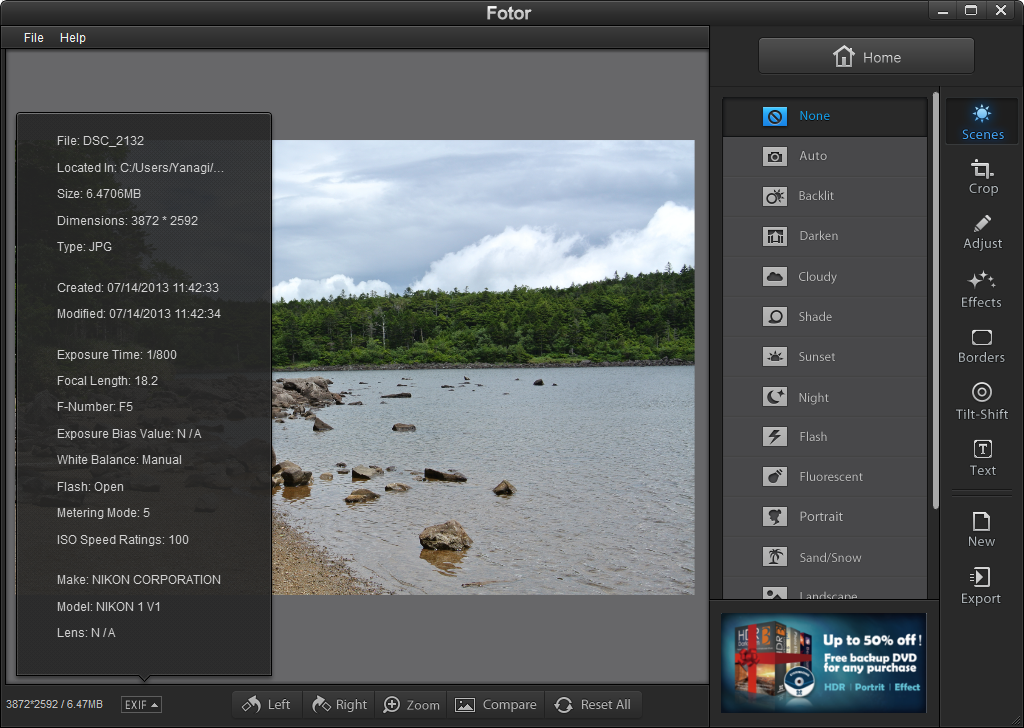Export the current photo

tap(980, 586)
